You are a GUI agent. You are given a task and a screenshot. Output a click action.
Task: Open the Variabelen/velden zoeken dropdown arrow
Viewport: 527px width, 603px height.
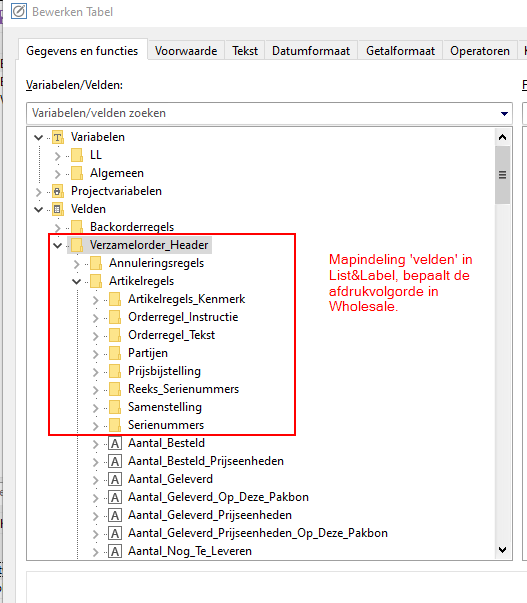click(x=504, y=113)
